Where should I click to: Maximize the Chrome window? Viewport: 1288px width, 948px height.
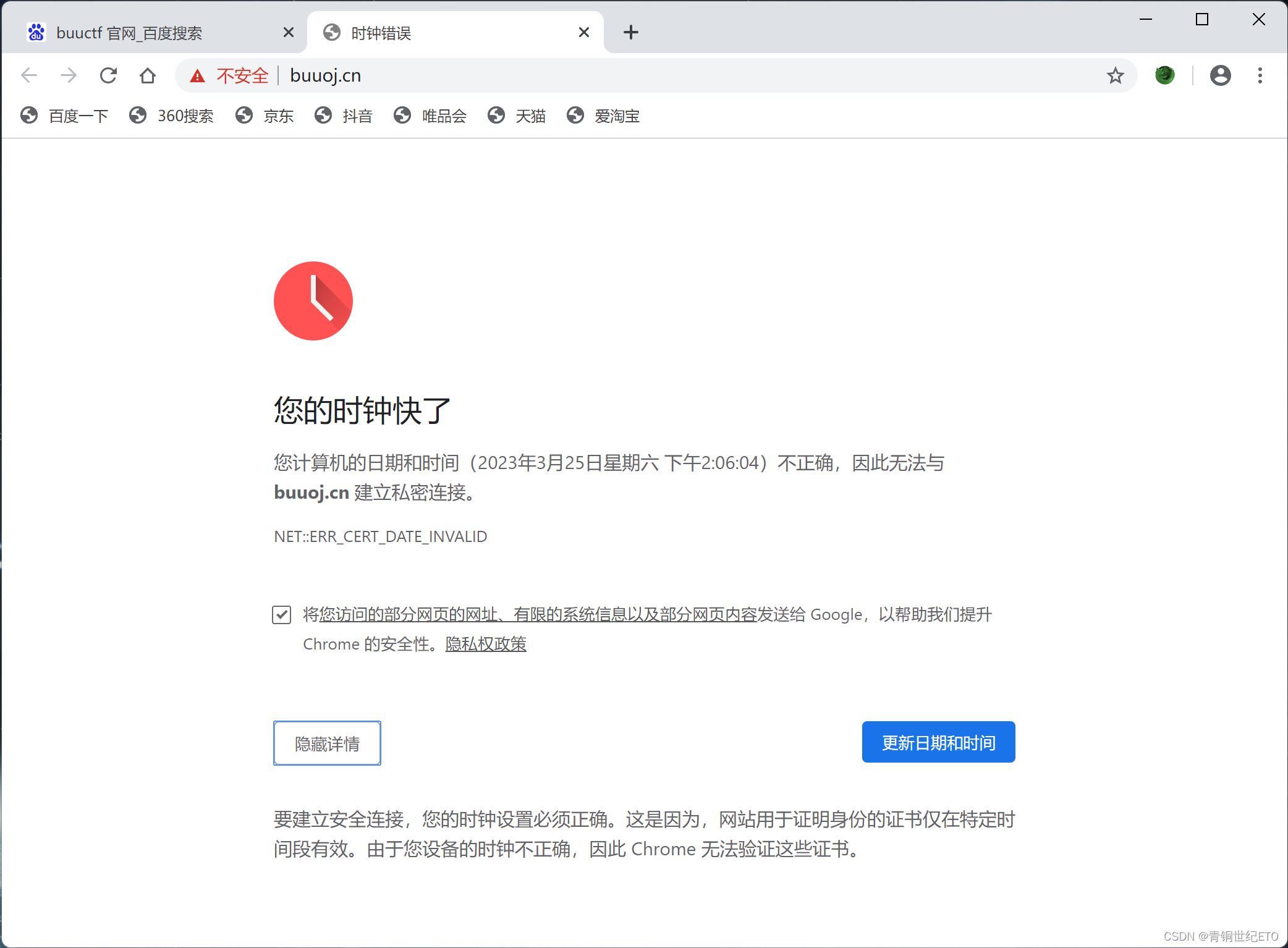click(x=1202, y=19)
